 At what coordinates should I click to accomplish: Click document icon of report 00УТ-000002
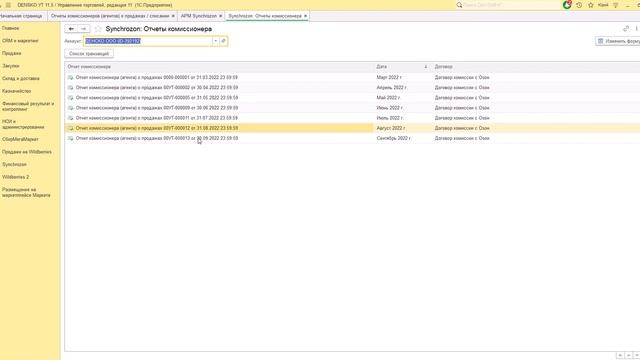point(71,87)
